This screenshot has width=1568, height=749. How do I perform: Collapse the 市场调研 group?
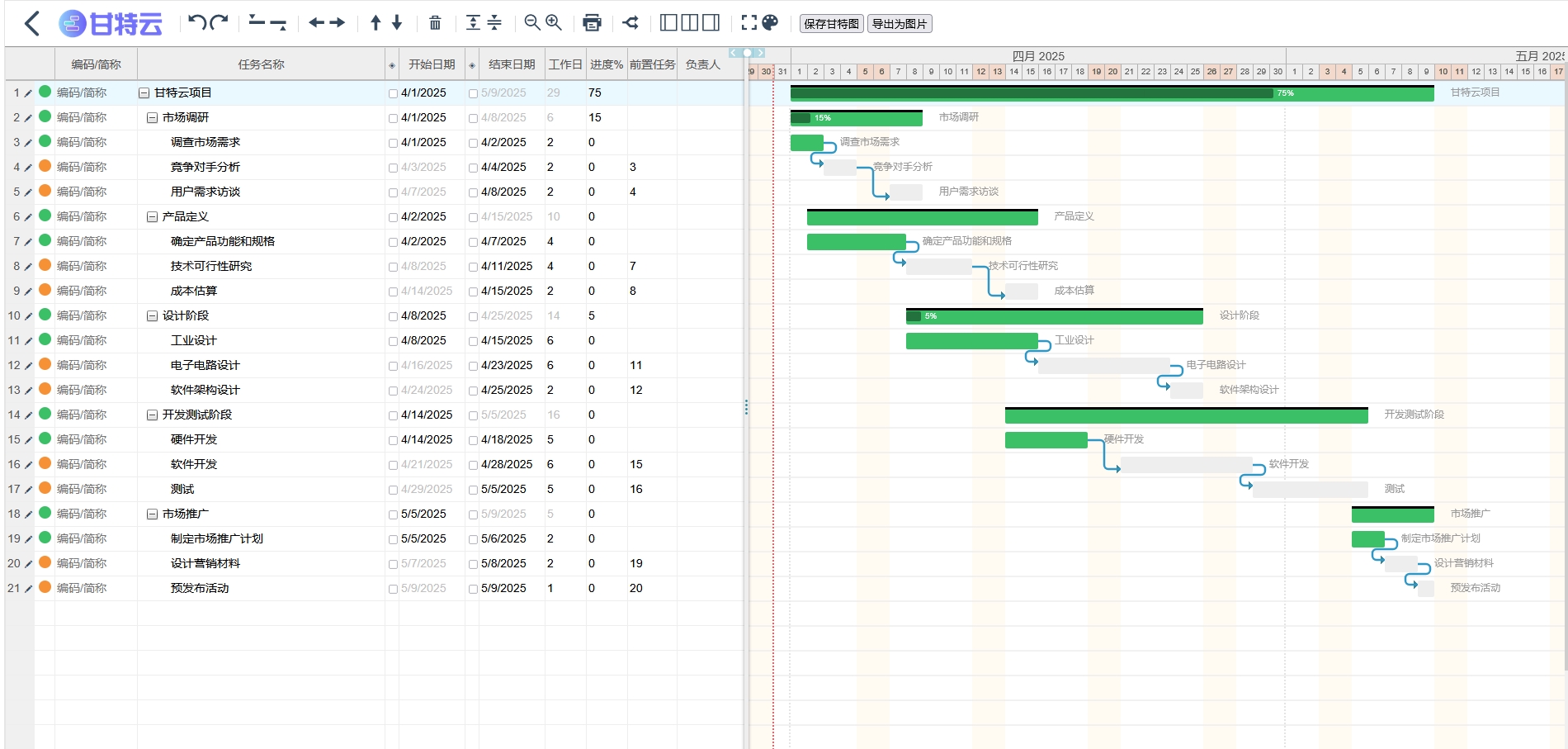(x=152, y=118)
